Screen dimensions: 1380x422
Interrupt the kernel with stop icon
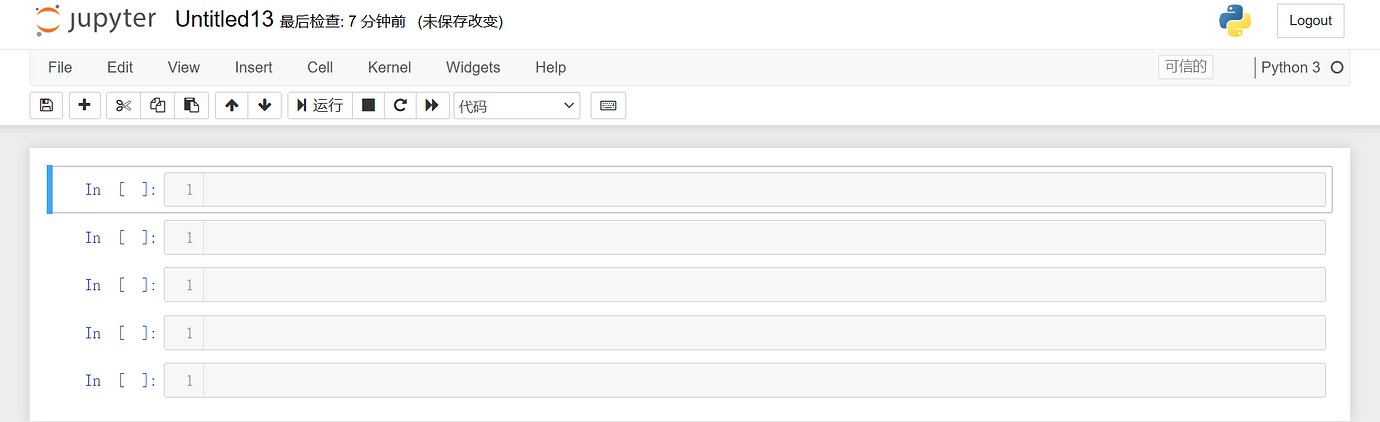click(368, 105)
